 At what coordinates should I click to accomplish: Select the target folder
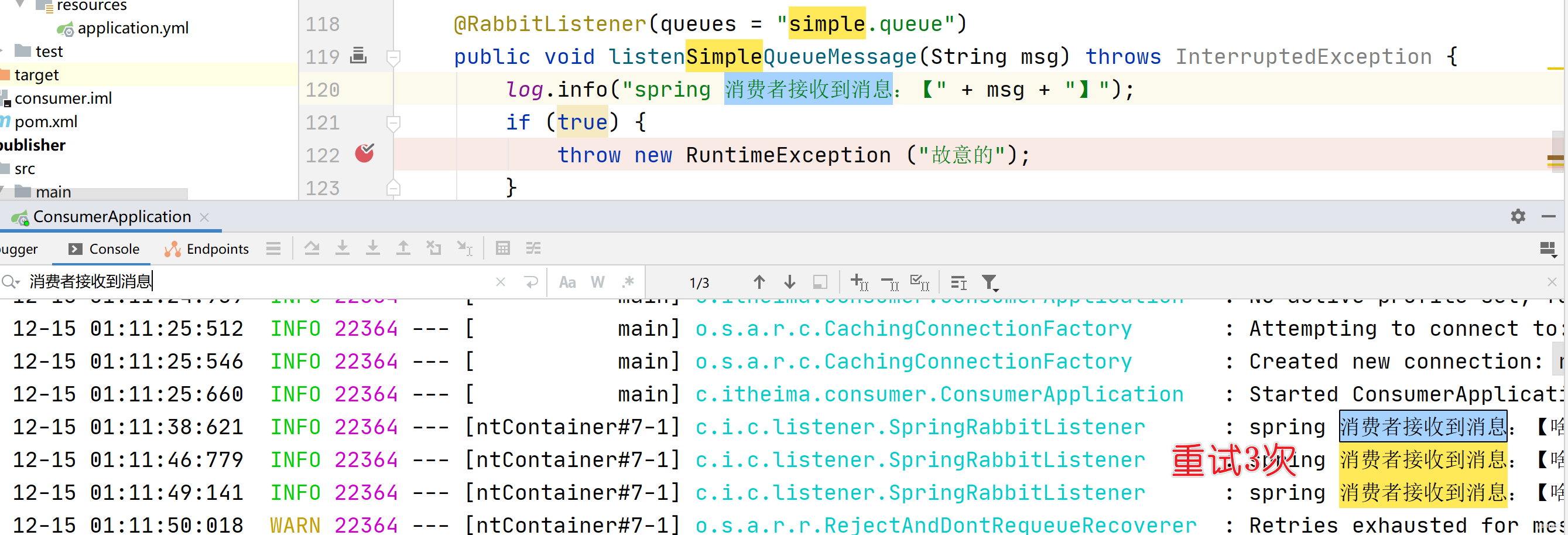[x=36, y=75]
